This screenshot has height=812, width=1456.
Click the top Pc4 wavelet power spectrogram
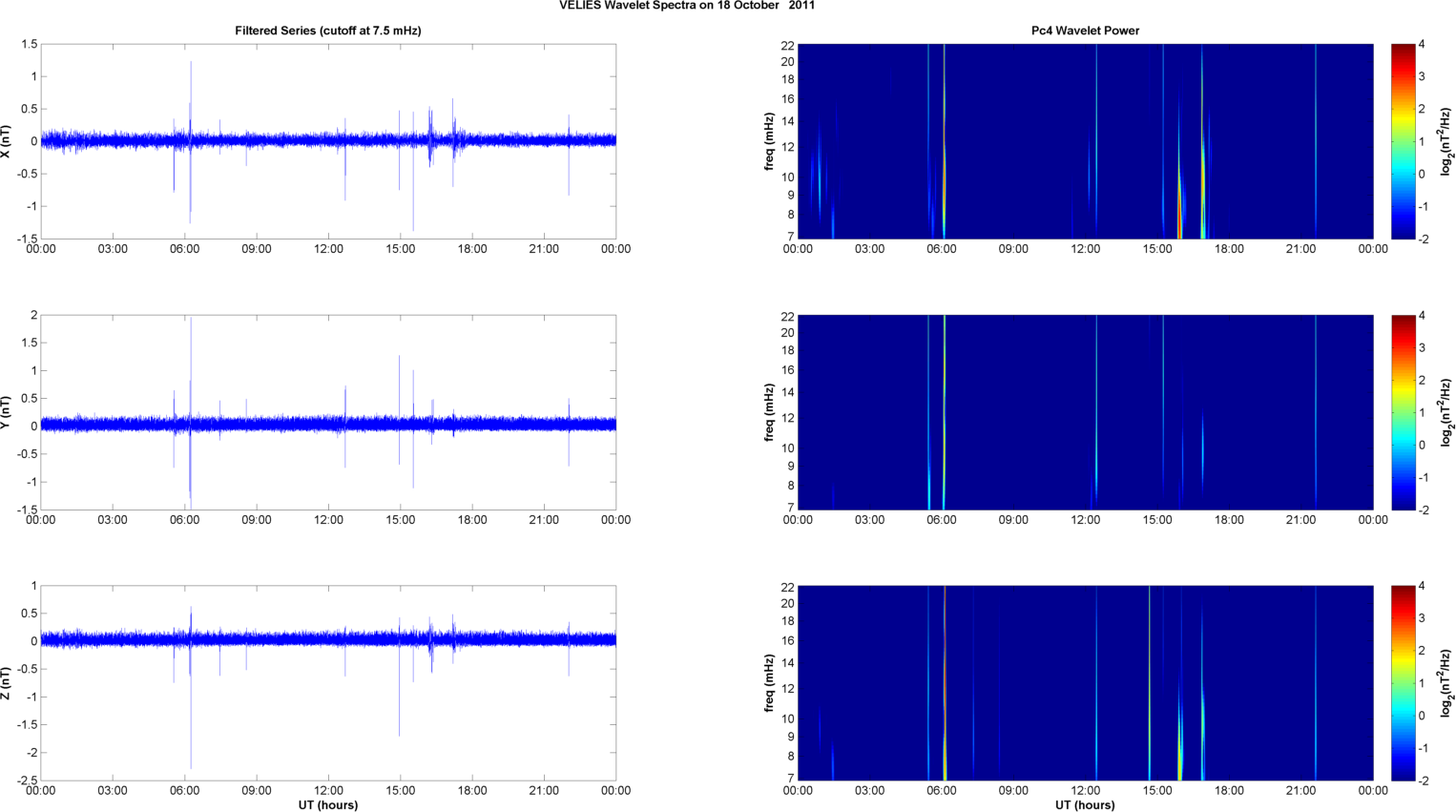pyautogui.click(x=1085, y=141)
